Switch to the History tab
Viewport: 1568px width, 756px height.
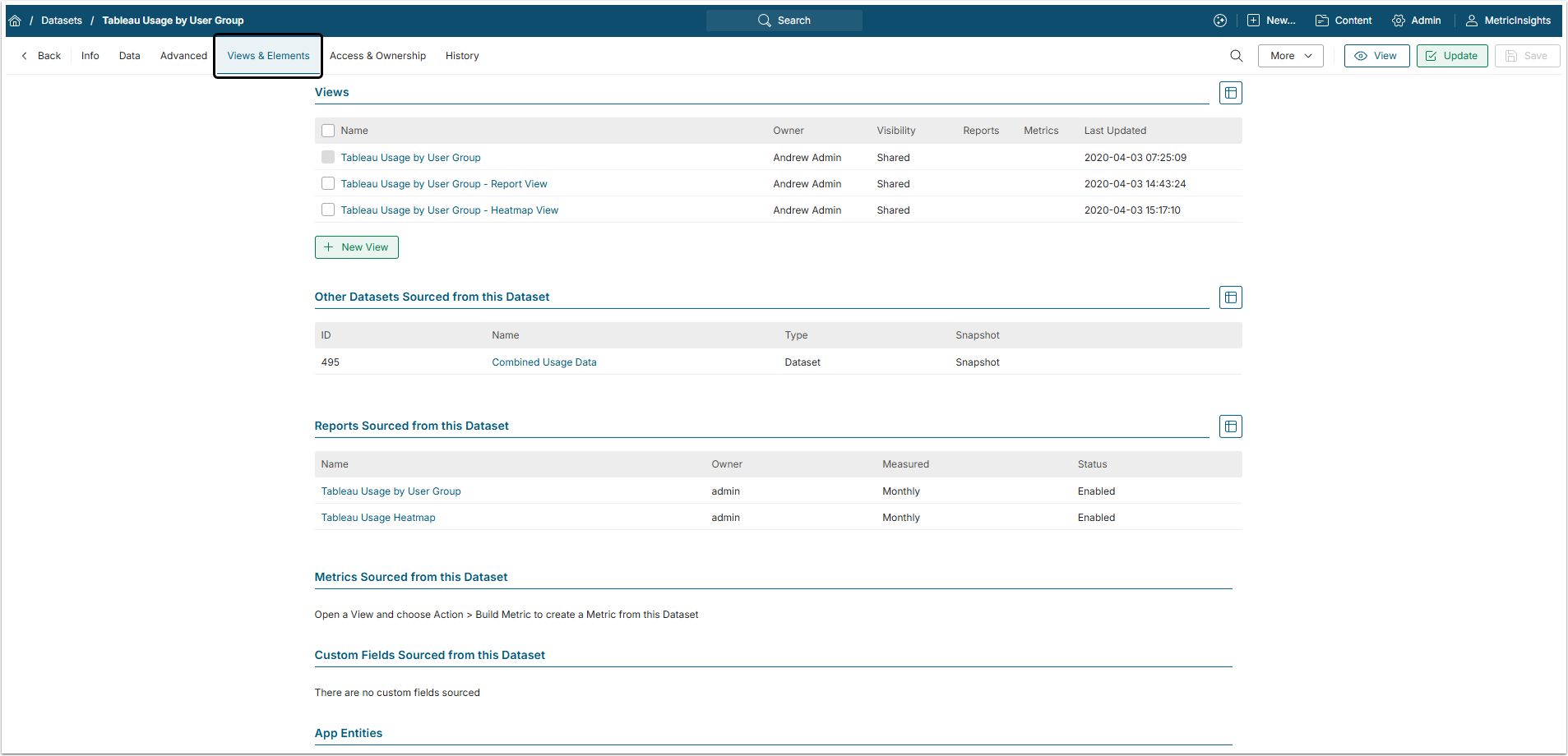462,56
